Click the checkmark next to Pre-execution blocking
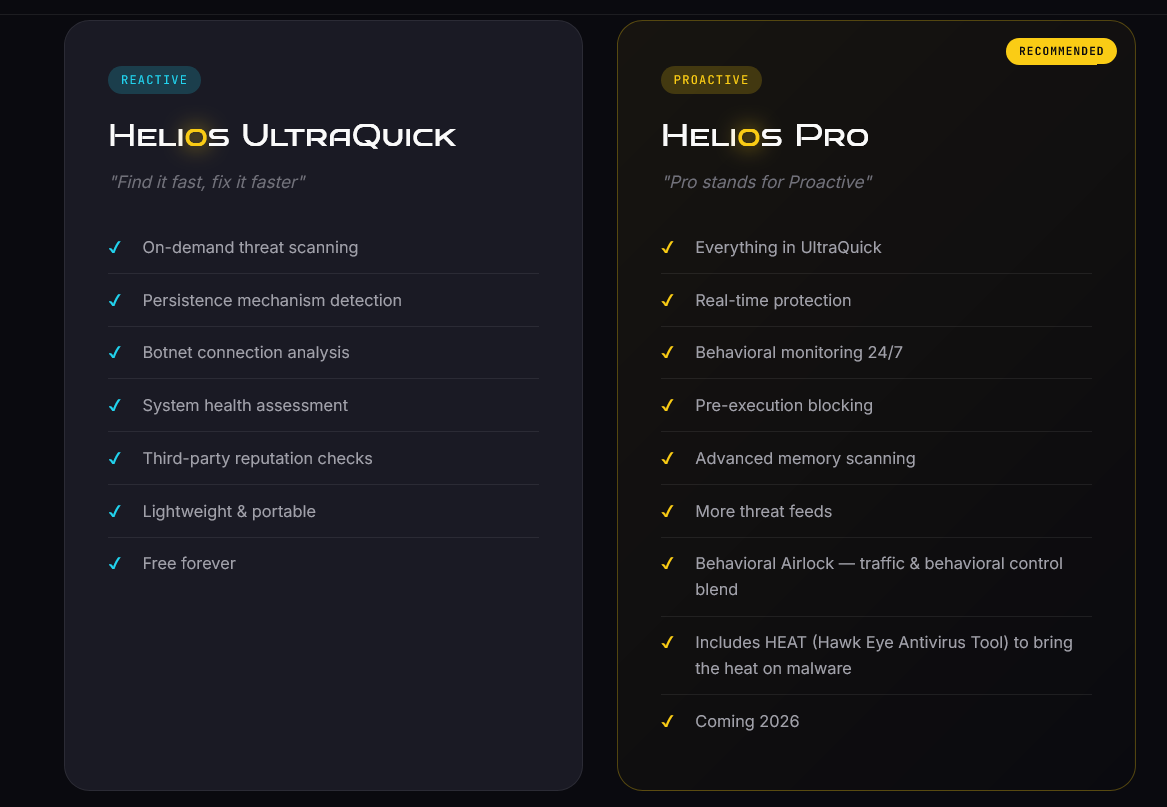The height and width of the screenshot is (807, 1167). [668, 405]
